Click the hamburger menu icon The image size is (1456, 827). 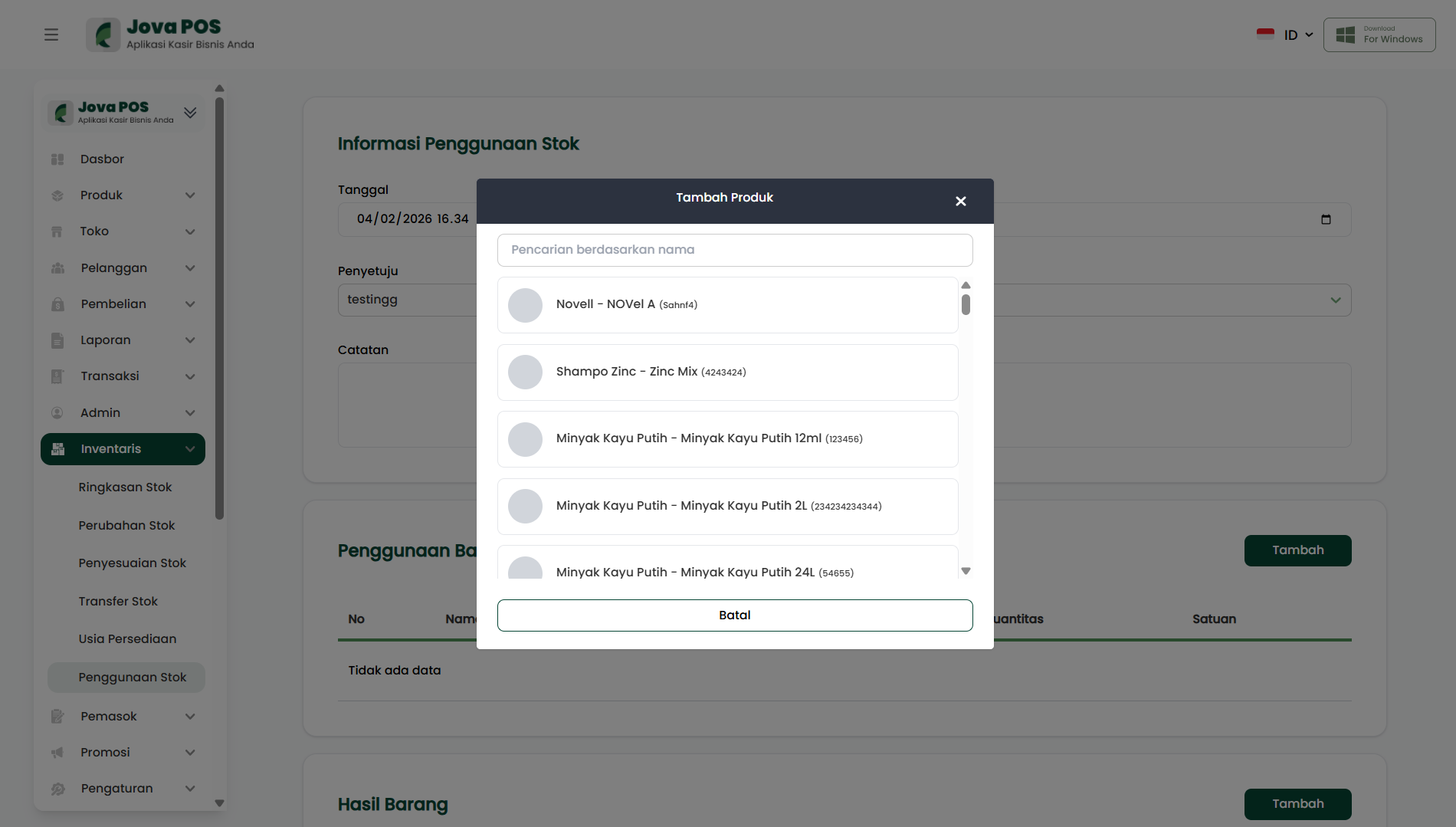coord(51,34)
